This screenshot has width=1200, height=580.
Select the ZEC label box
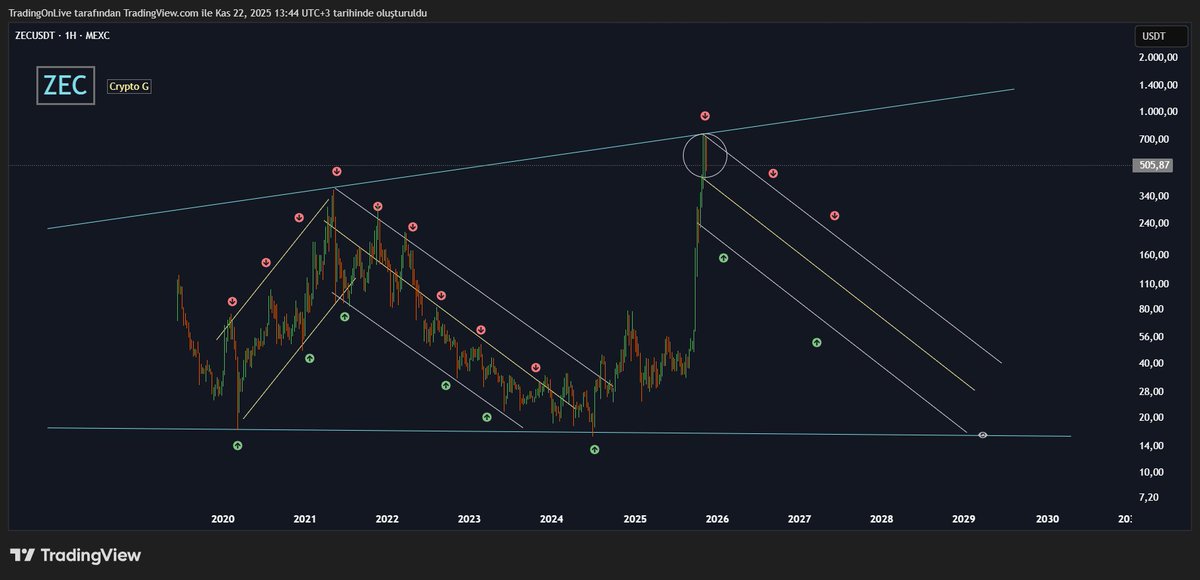tap(65, 86)
